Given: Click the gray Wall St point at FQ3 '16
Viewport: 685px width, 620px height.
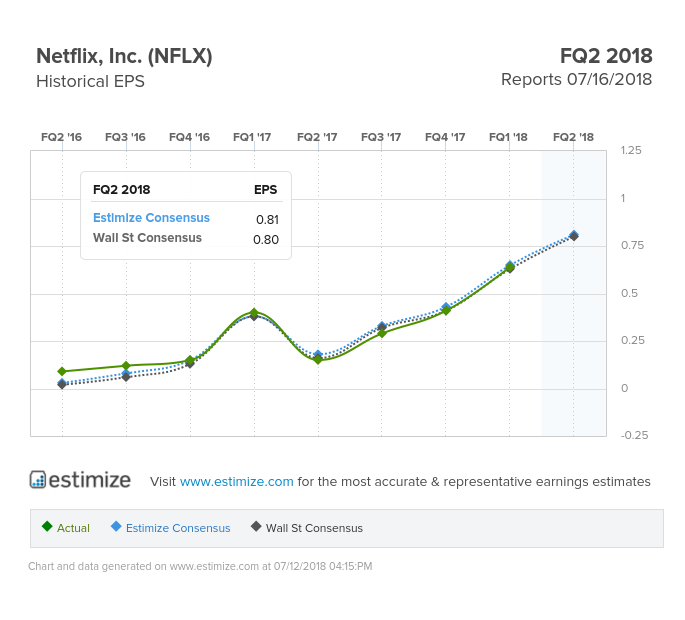Looking at the screenshot, I should 126,377.
